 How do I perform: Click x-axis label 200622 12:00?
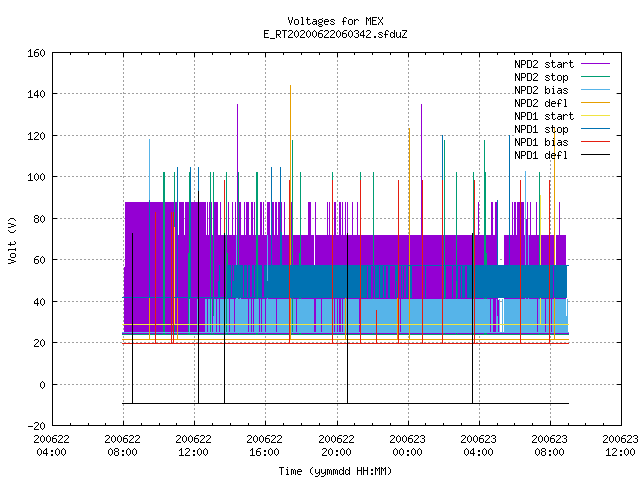pos(193,446)
